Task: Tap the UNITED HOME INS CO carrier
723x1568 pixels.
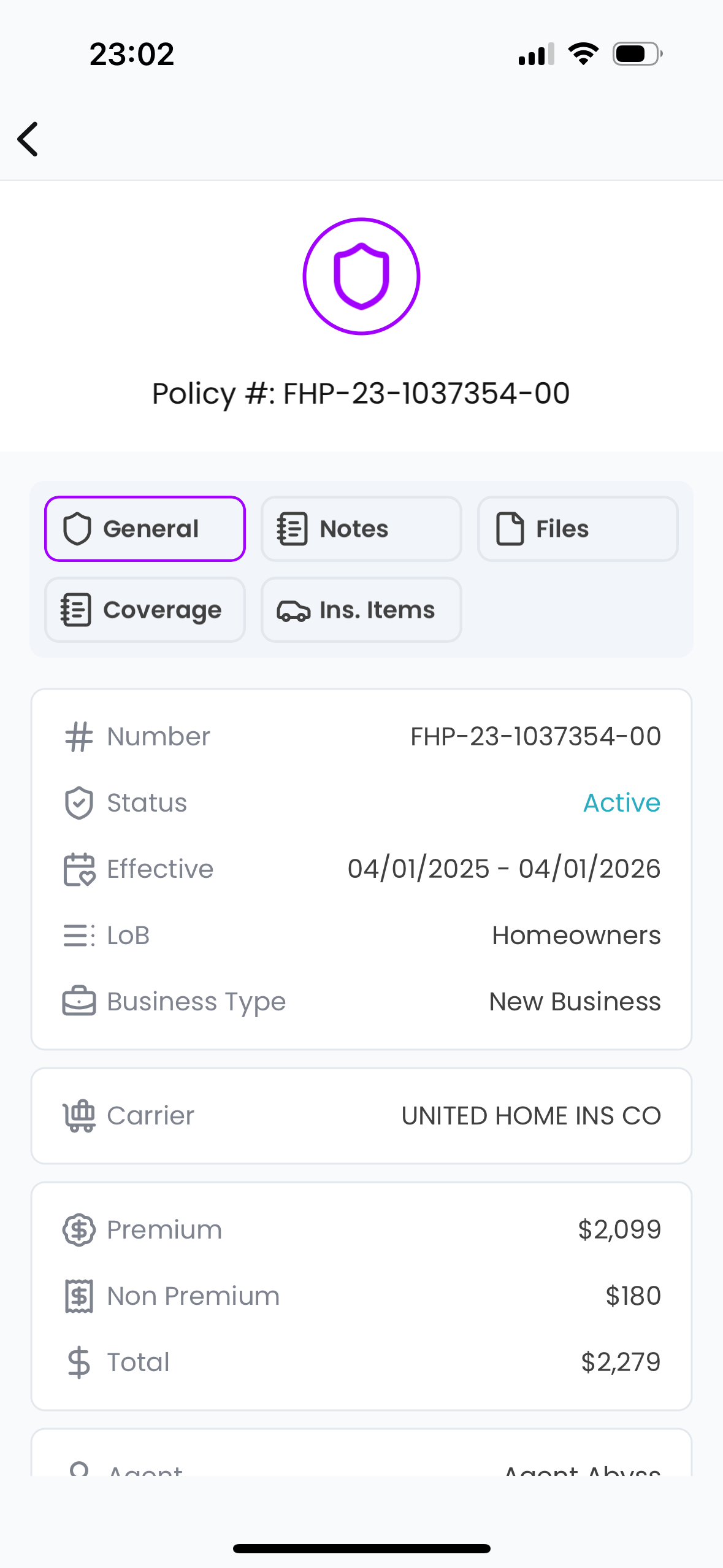Action: (531, 1116)
